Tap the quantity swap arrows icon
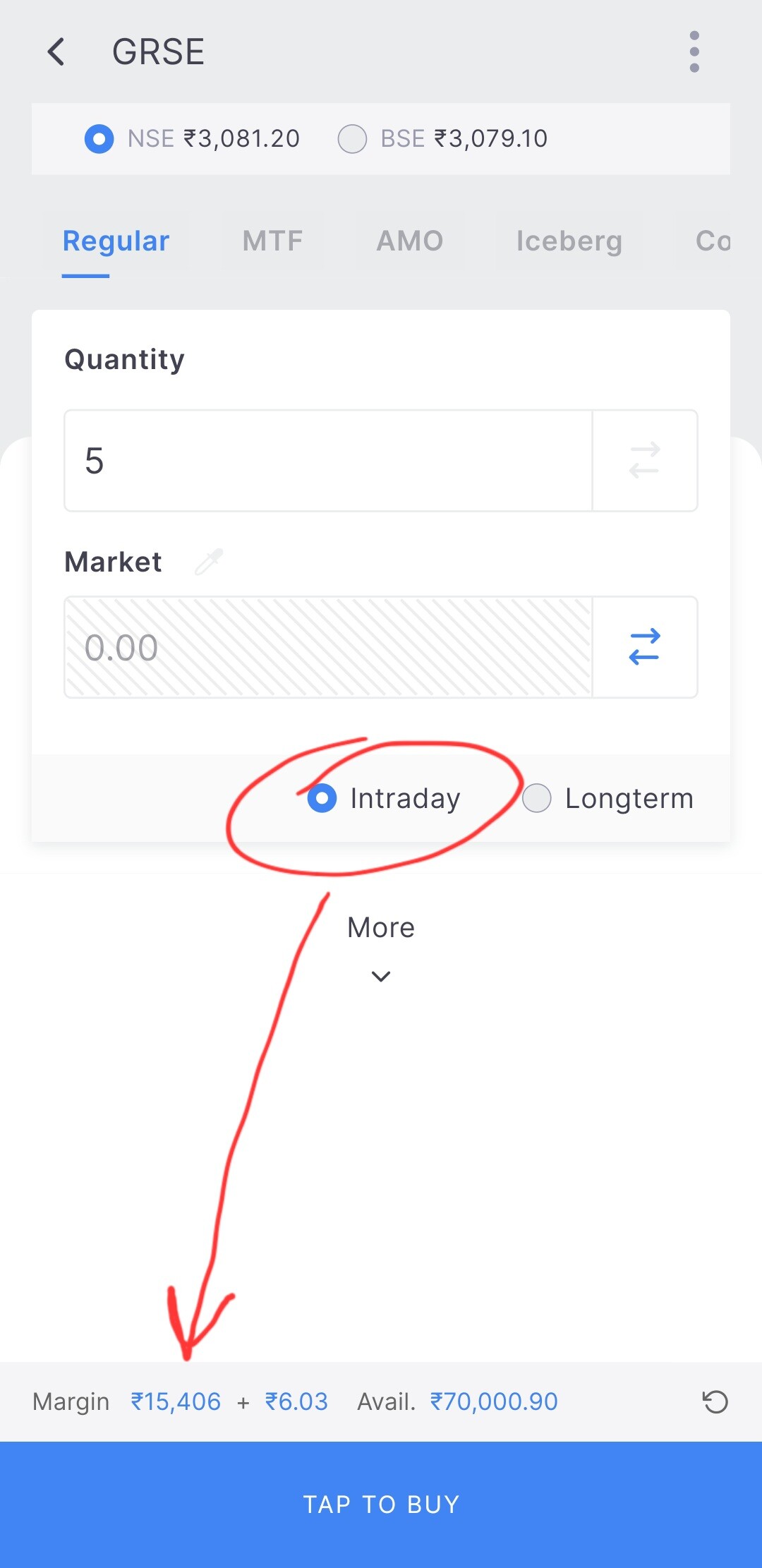This screenshot has height=1568, width=762. point(645,461)
